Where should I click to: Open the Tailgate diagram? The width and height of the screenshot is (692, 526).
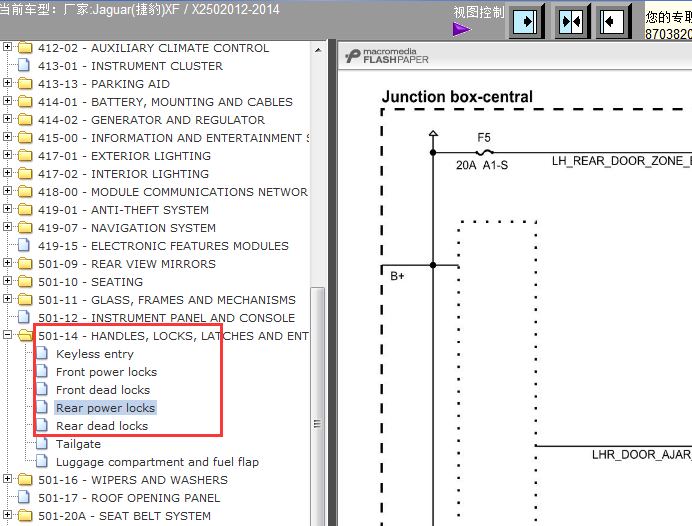click(78, 444)
